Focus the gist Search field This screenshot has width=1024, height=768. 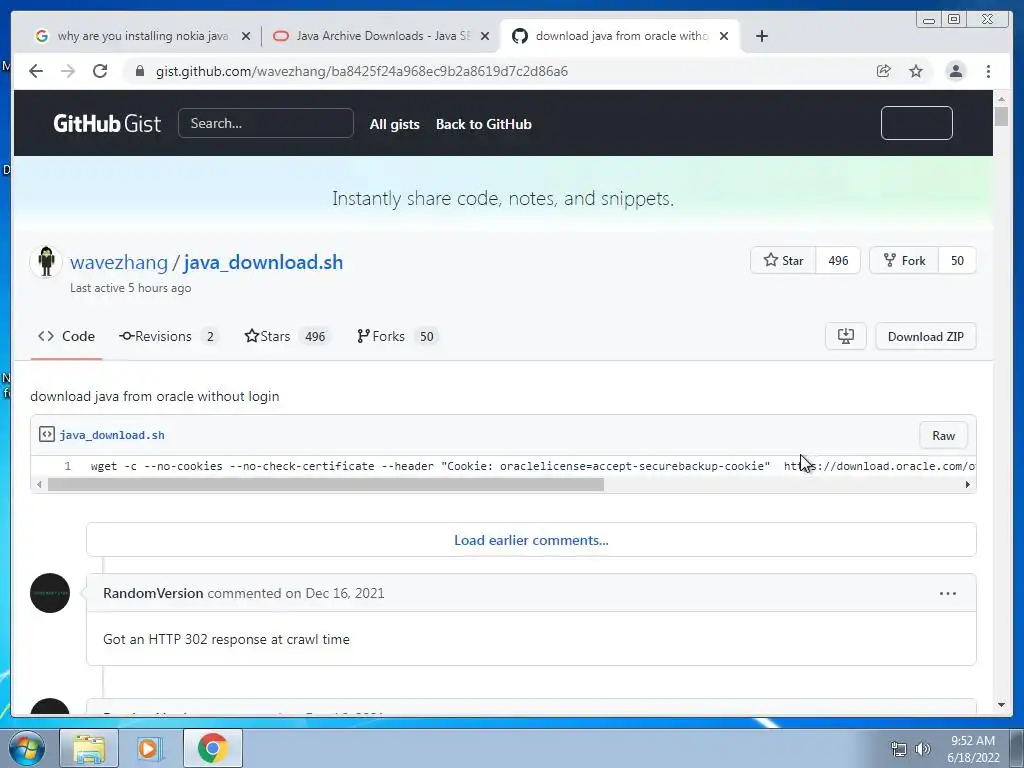tap(266, 123)
